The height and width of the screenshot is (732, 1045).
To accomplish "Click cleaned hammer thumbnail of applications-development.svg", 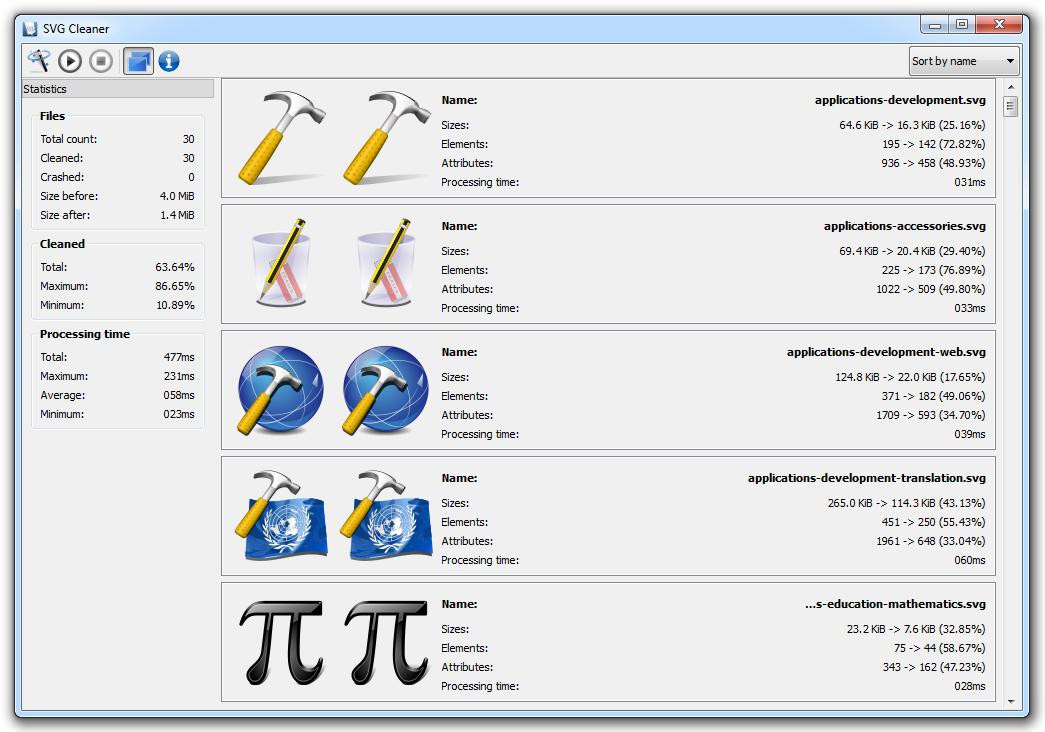I will (x=387, y=137).
